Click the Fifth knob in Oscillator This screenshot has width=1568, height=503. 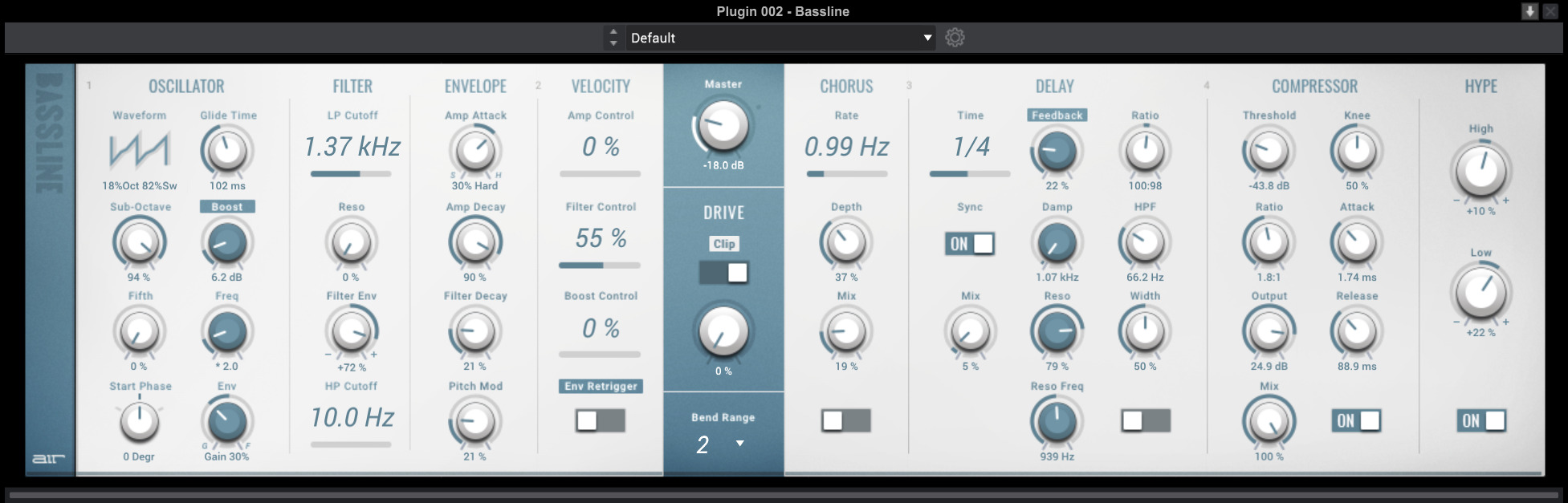pyautogui.click(x=140, y=331)
